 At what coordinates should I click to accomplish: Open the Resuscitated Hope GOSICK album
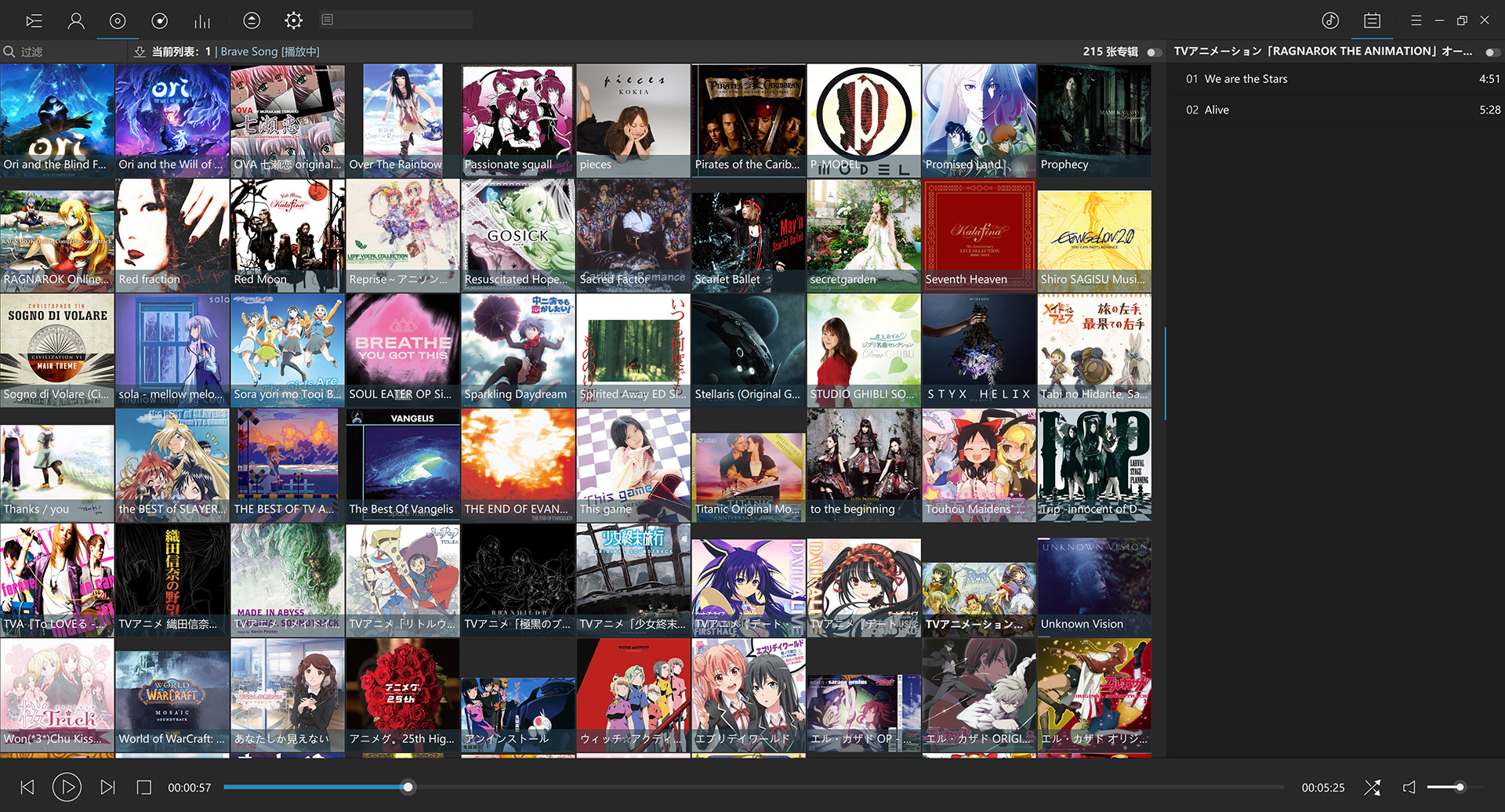518,235
